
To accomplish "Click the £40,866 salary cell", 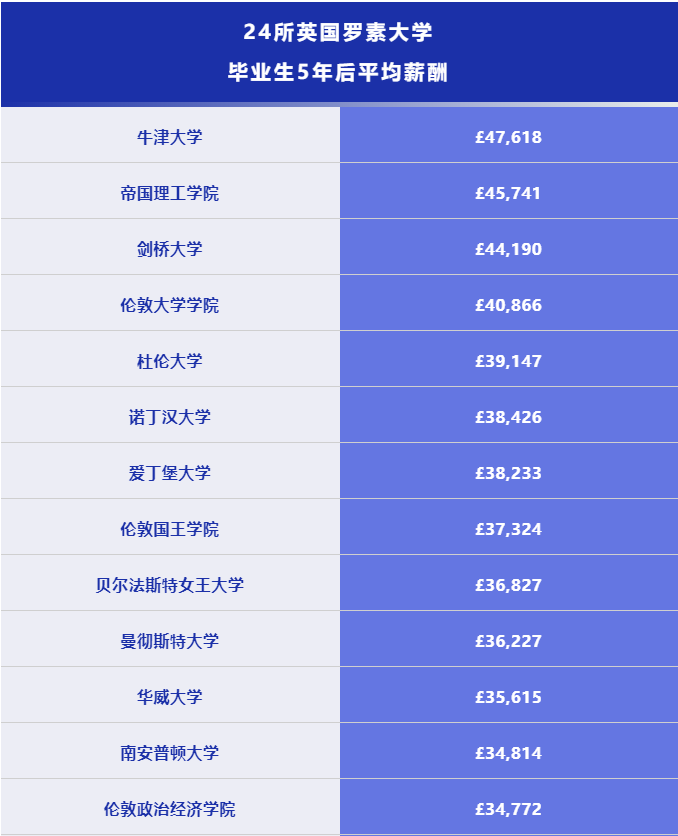I will 508,305.
